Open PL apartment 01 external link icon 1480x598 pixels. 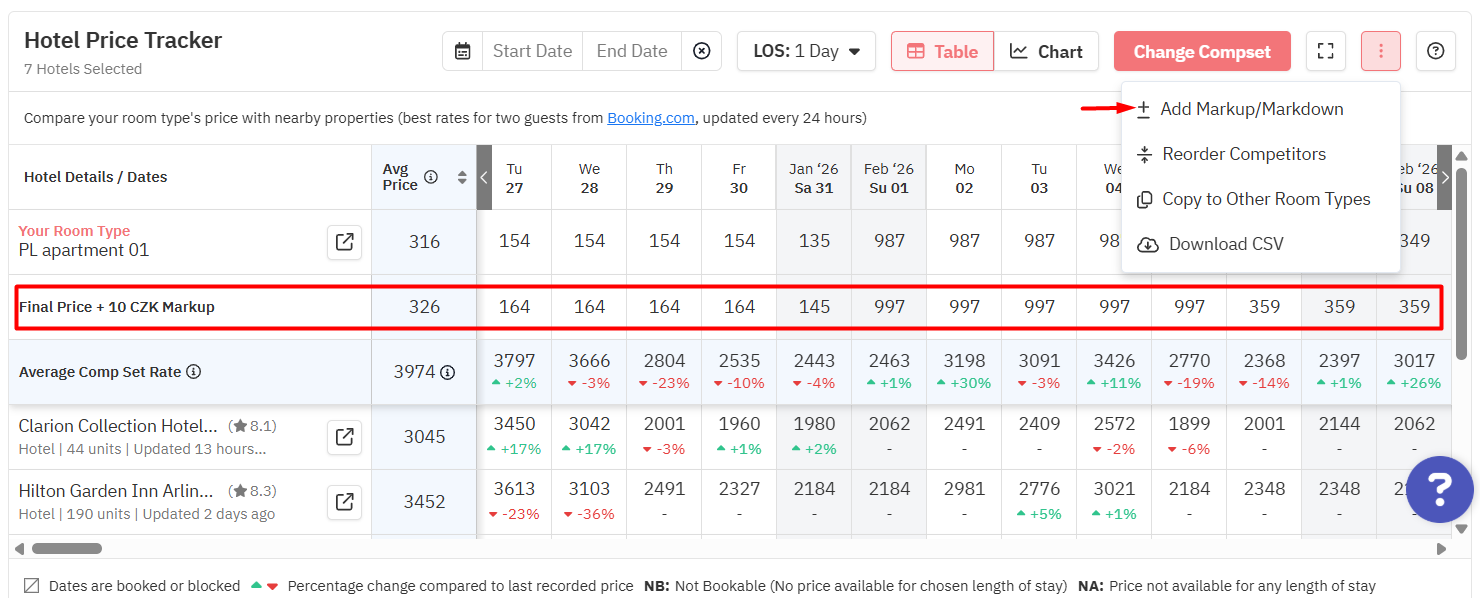coord(344,242)
